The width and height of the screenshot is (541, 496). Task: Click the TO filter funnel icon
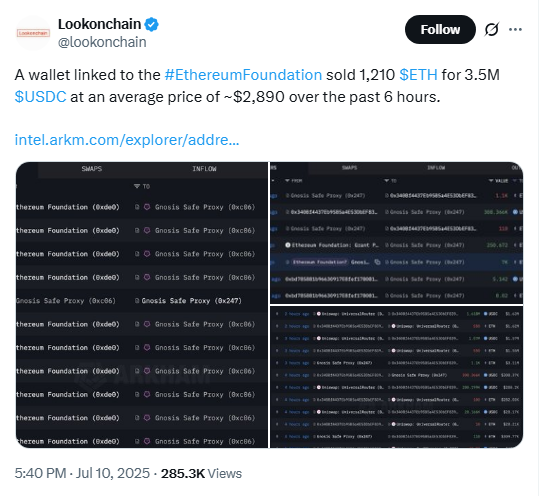pyautogui.click(x=137, y=186)
